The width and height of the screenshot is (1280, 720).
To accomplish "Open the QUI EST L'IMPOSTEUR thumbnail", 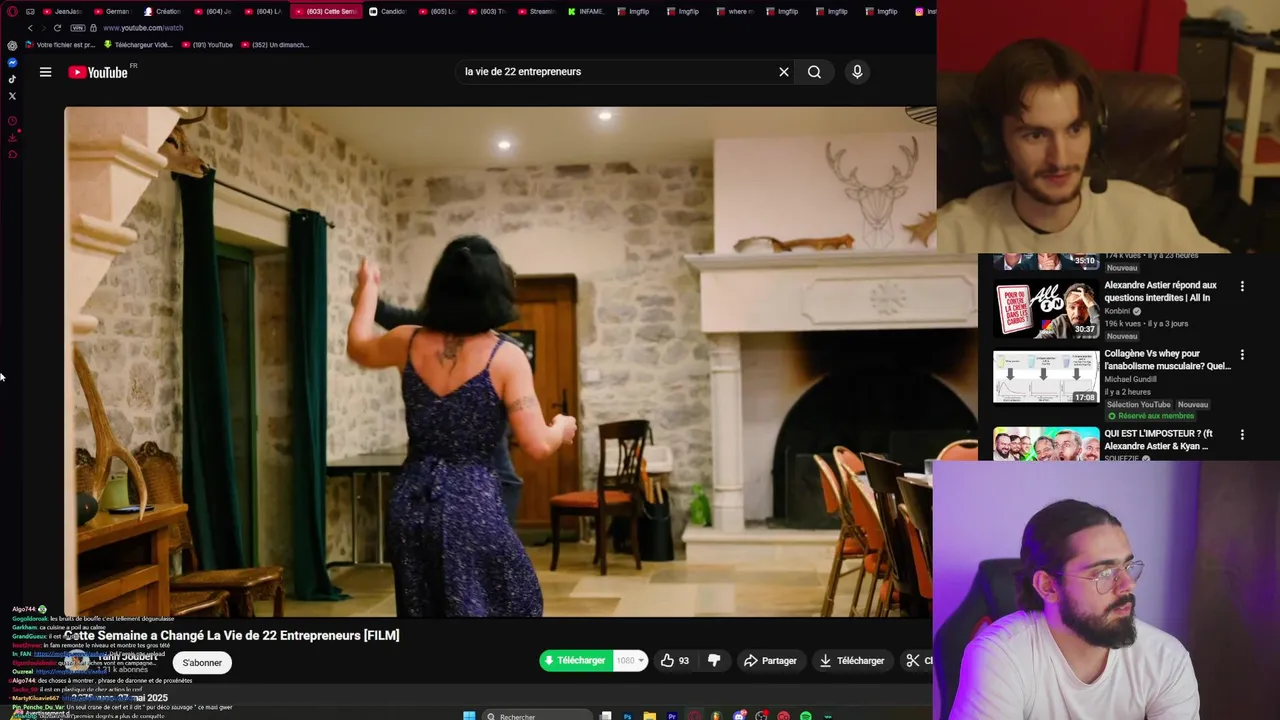I will click(1046, 444).
